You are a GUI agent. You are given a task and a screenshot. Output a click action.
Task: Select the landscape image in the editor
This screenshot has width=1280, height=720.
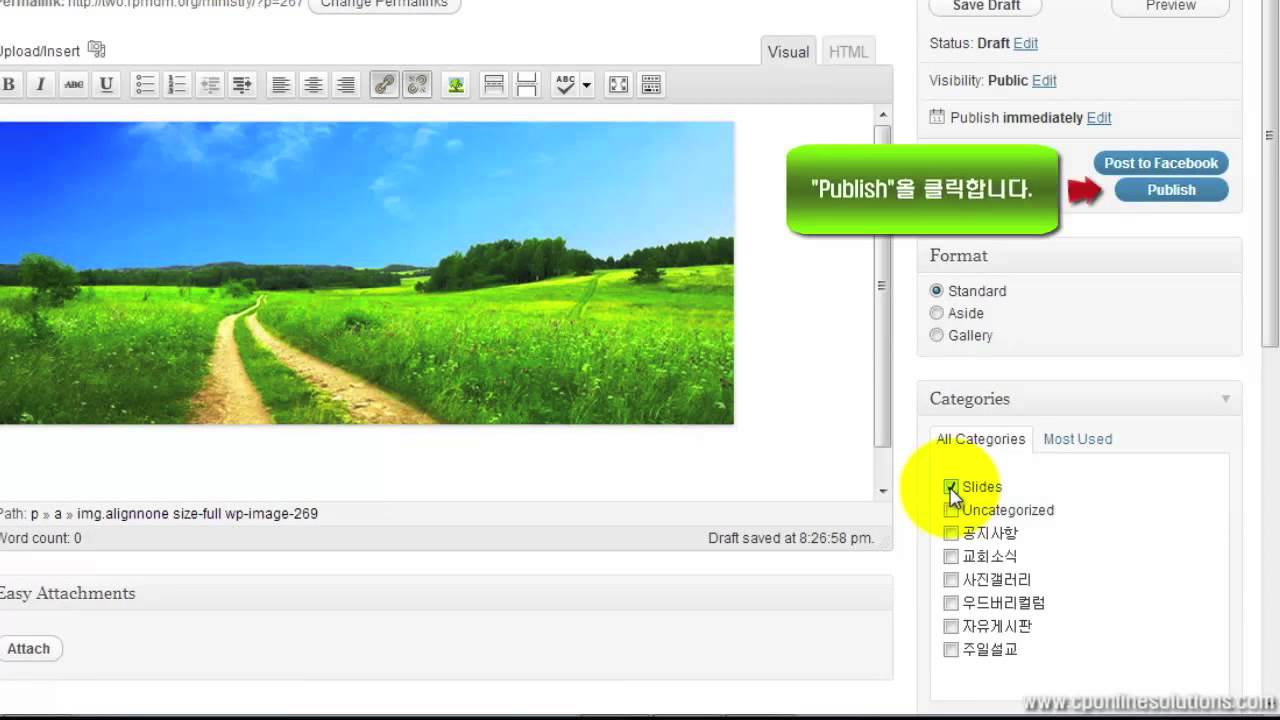pos(367,273)
